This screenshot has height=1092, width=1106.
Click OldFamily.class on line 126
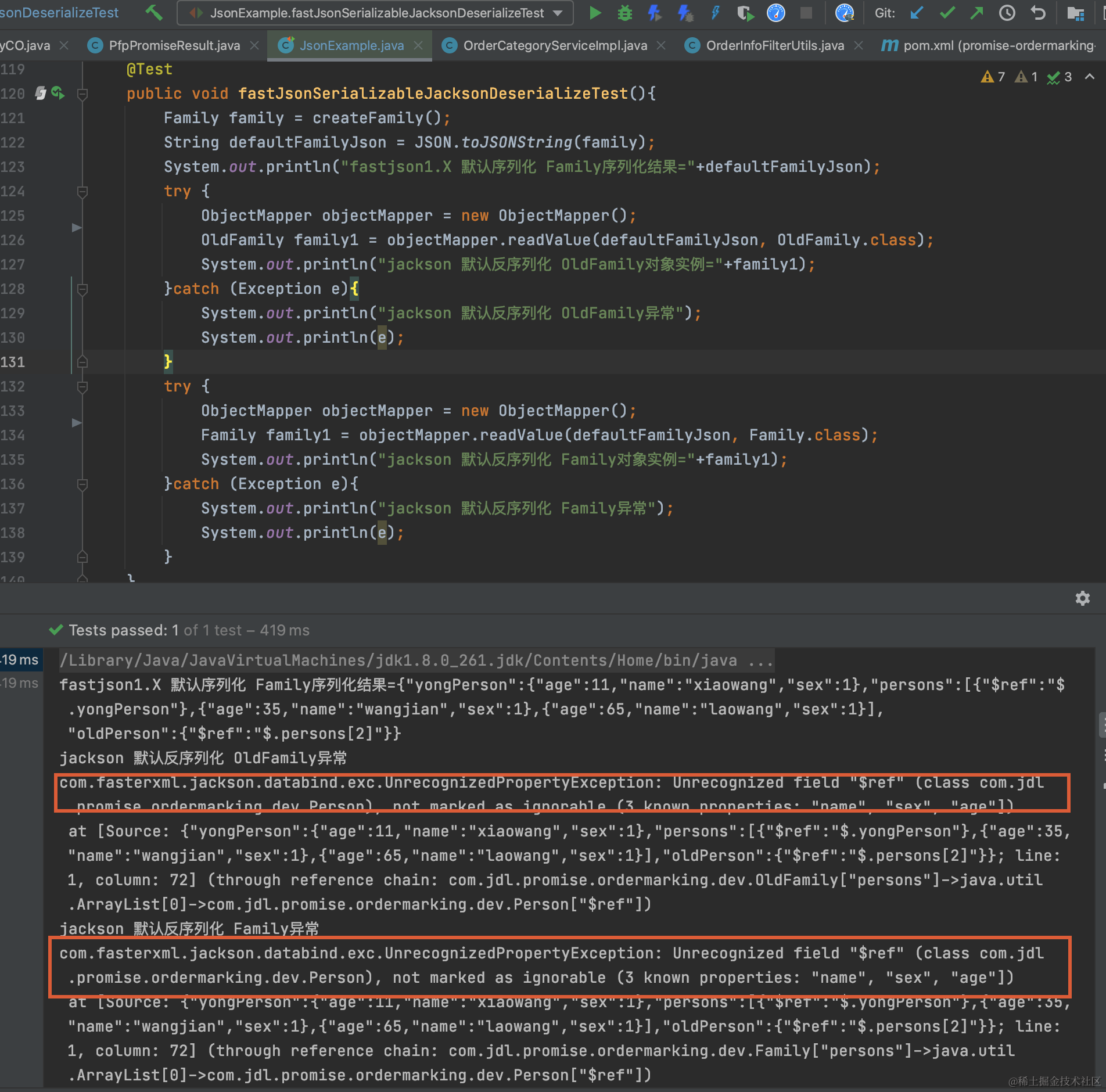[846, 240]
